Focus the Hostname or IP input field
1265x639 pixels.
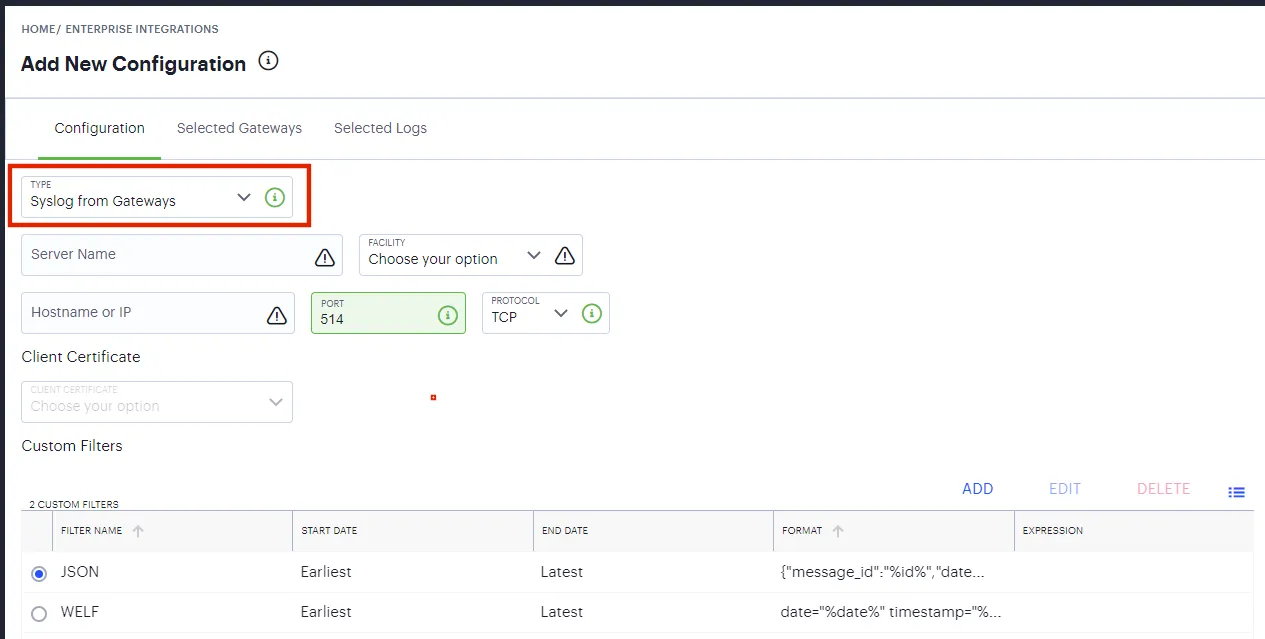[x=158, y=313]
